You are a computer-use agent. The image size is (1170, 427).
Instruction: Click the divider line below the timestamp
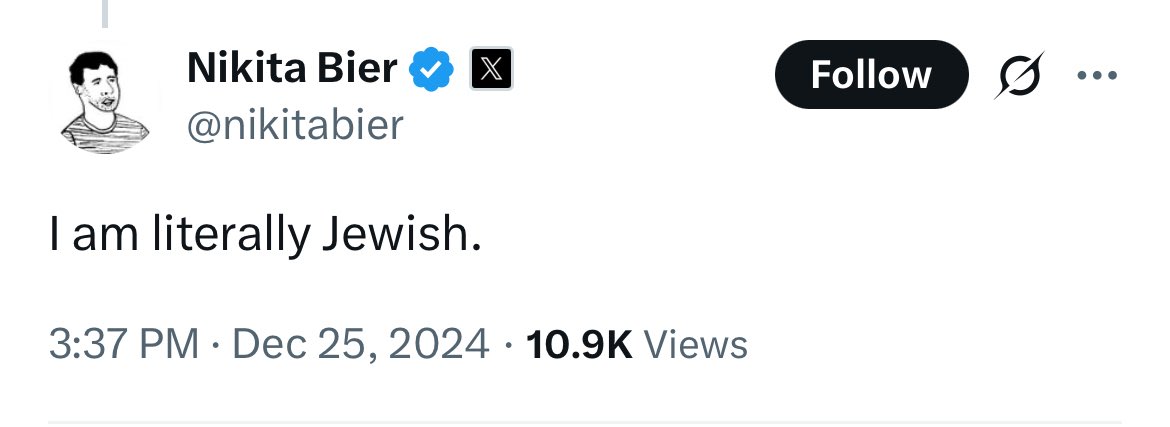pos(585,421)
